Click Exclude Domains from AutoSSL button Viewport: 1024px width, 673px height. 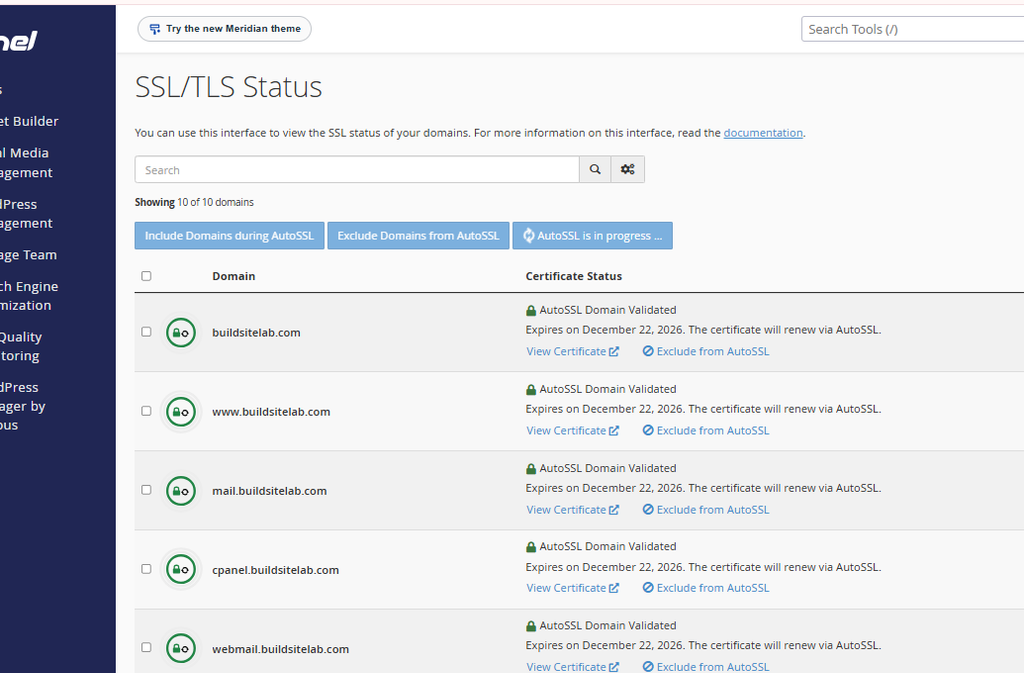point(418,236)
